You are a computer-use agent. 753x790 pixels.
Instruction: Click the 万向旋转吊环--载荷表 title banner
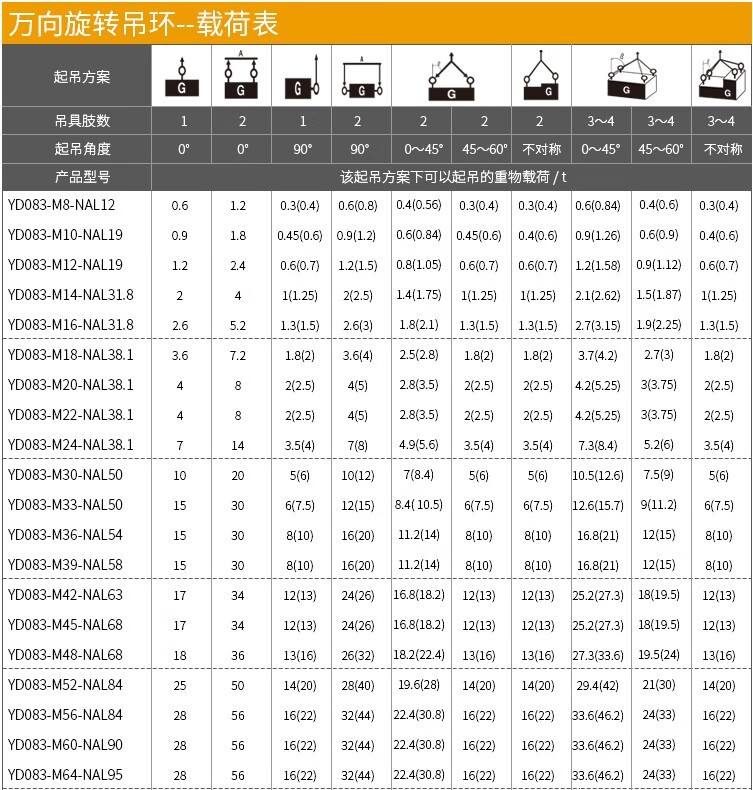click(143, 24)
